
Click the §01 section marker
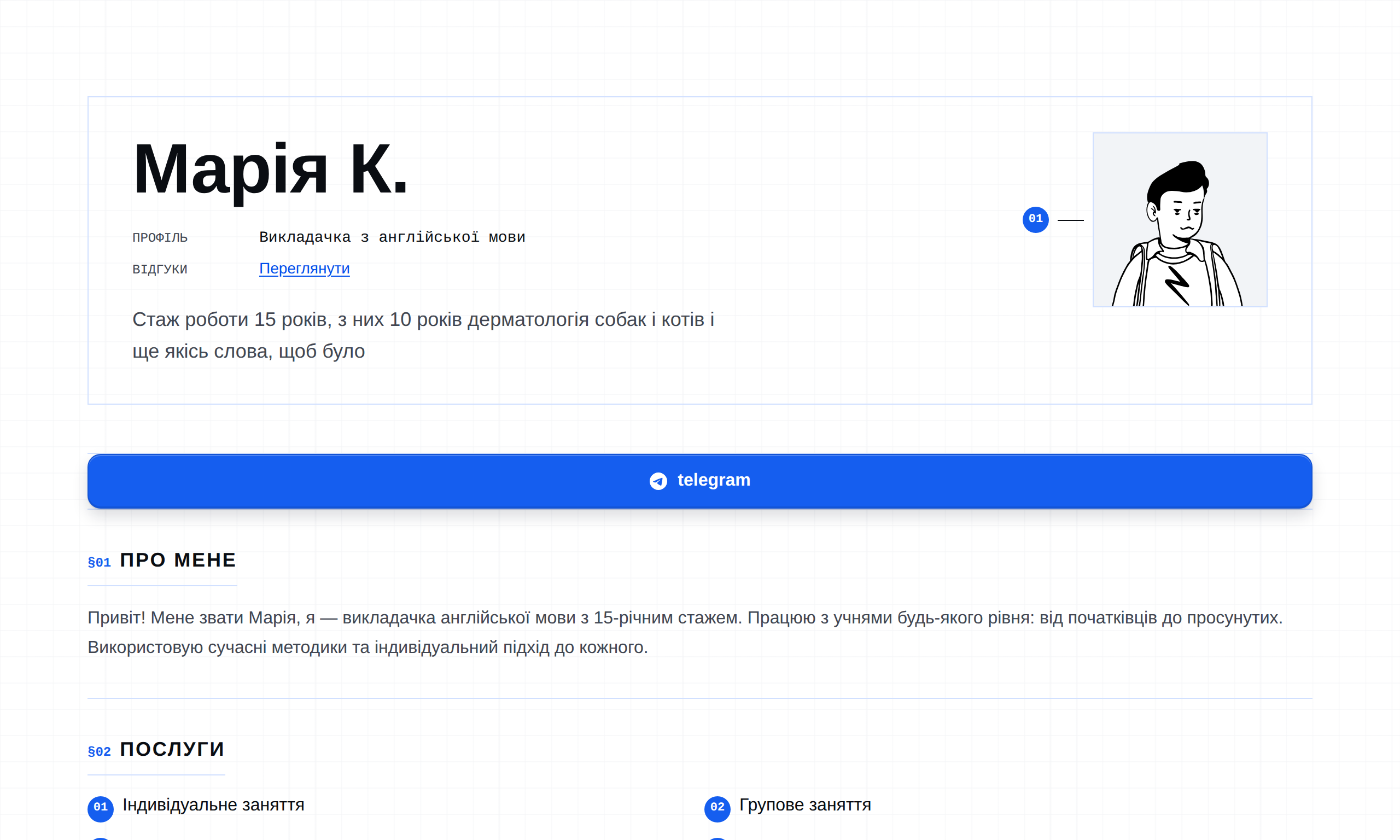[99, 562]
